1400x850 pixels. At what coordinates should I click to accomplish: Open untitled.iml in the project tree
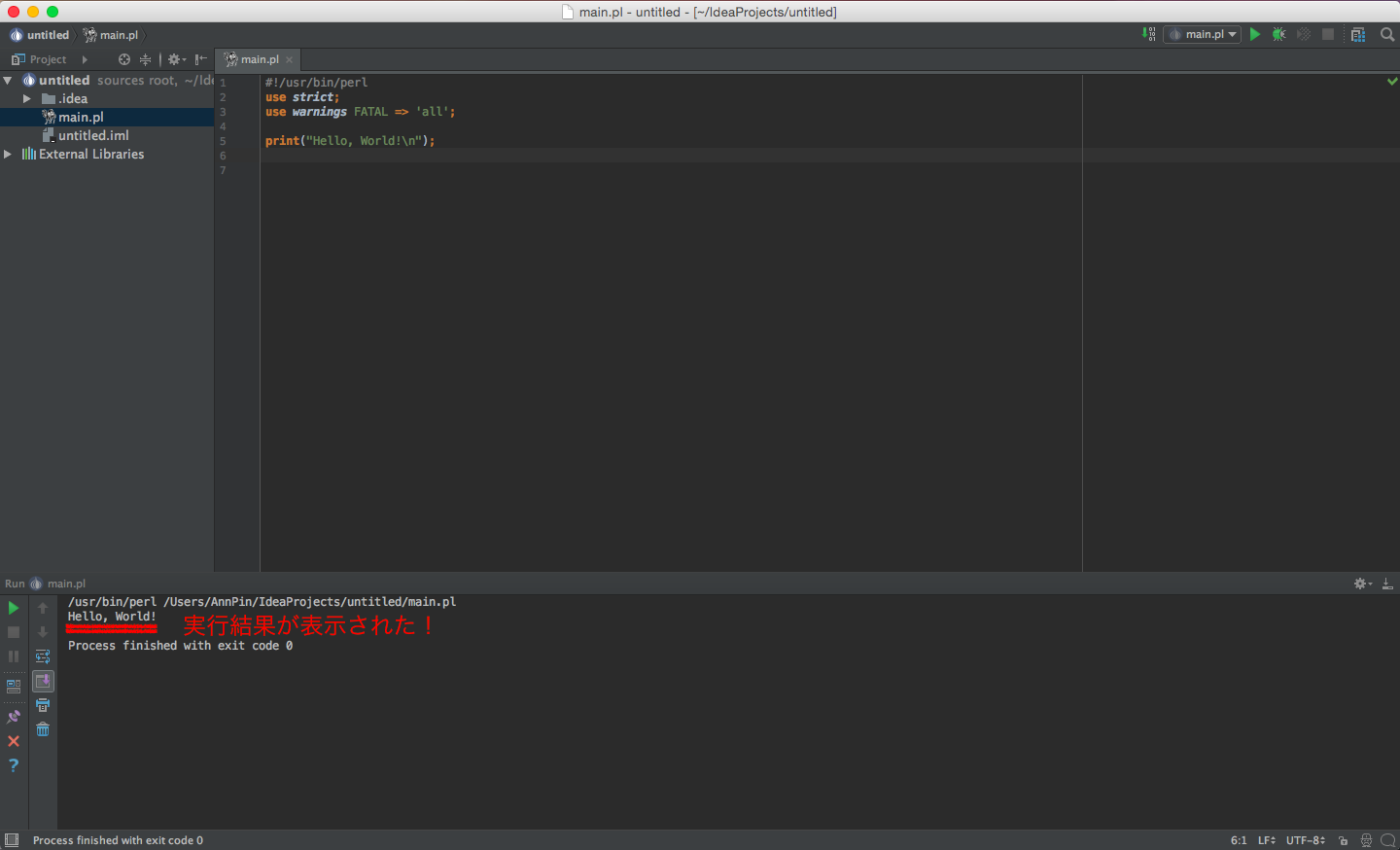[x=93, y=136]
